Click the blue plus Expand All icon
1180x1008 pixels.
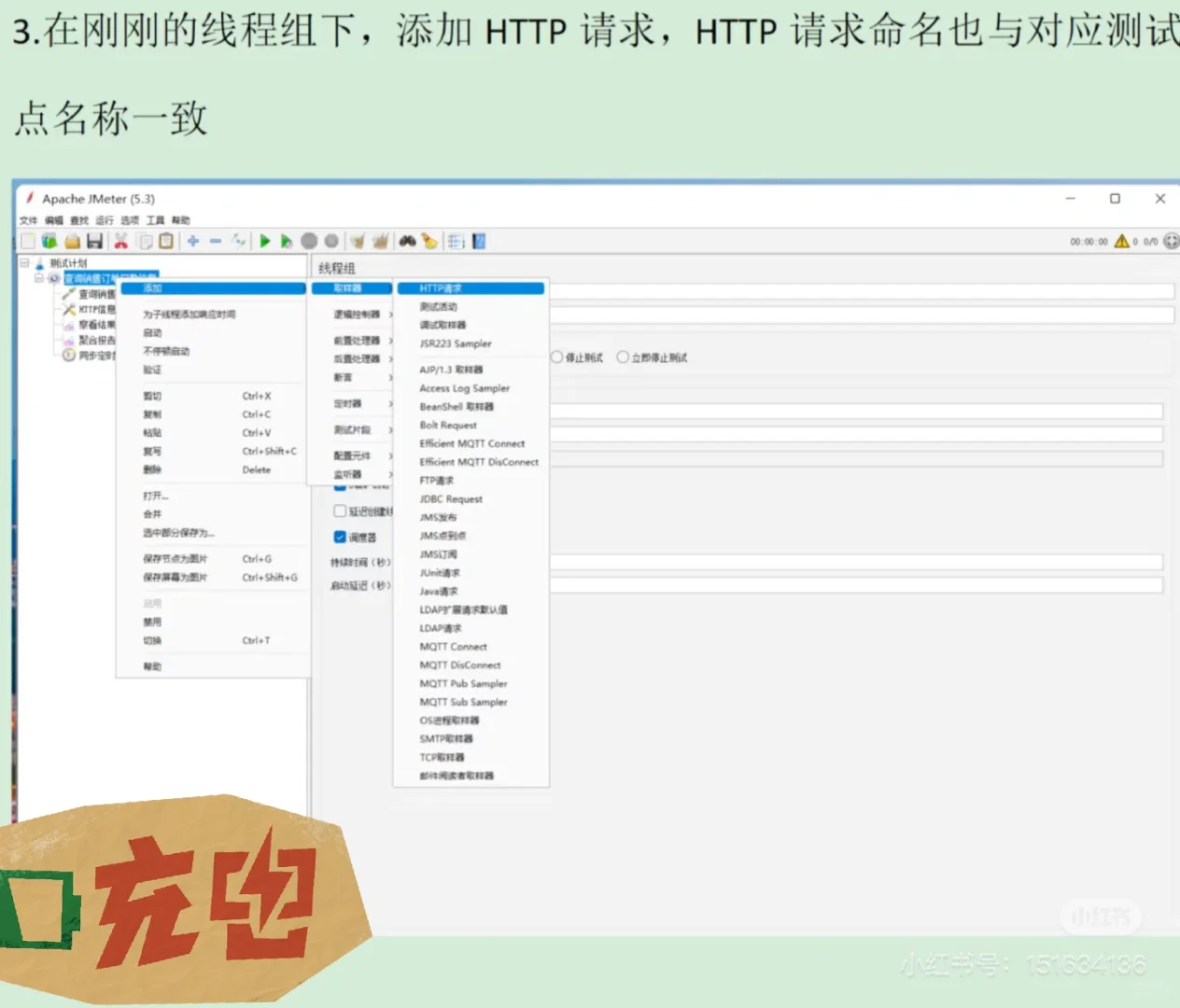192,241
